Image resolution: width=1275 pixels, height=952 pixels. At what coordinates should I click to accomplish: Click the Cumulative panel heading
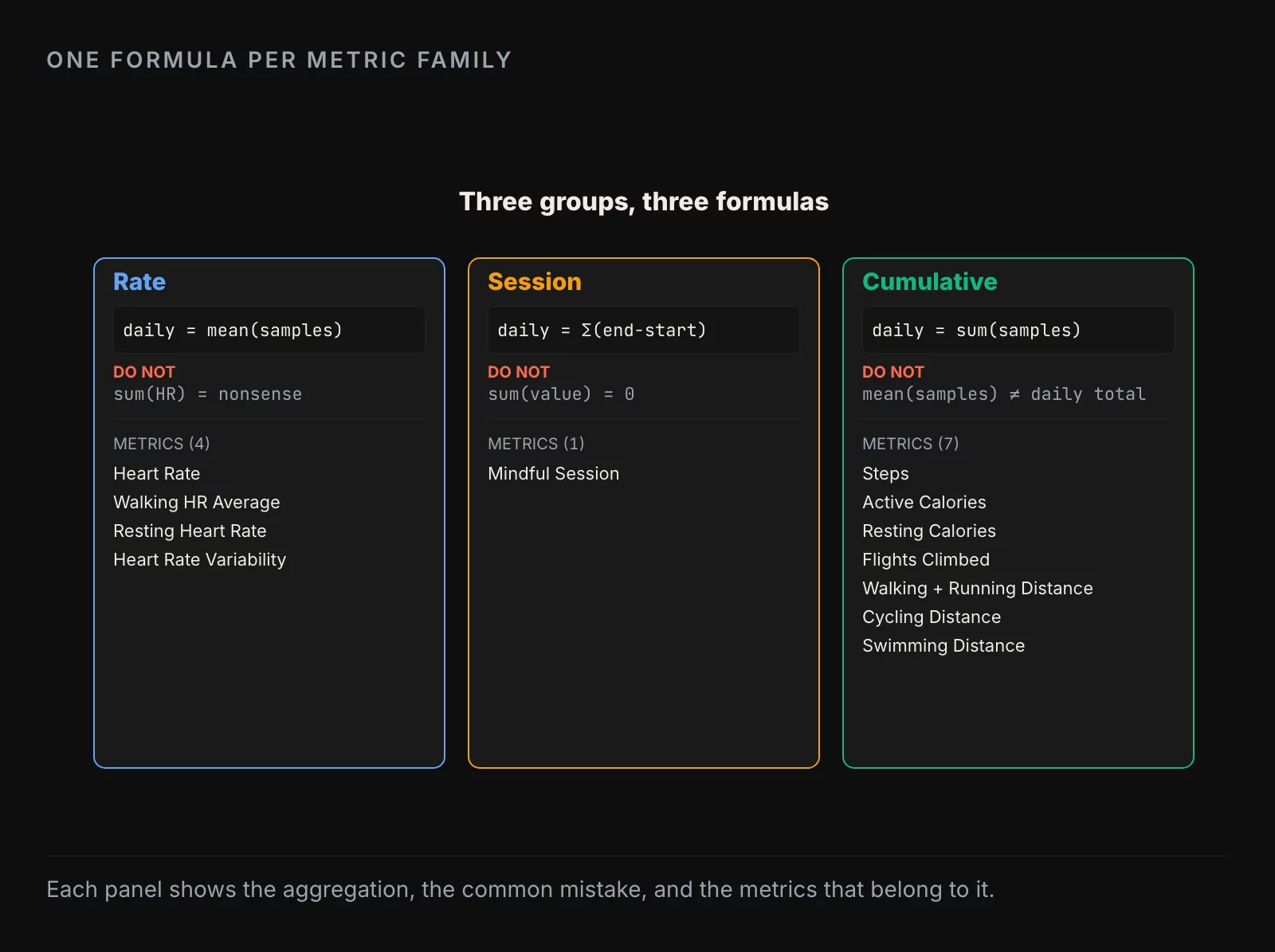pos(930,281)
